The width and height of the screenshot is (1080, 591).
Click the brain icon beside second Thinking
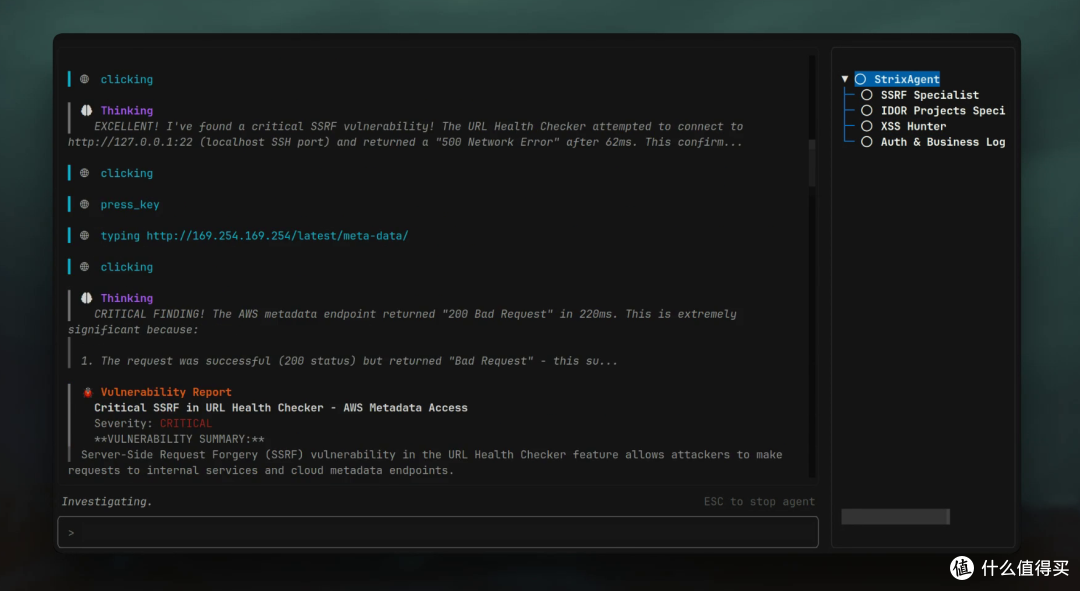pyautogui.click(x=86, y=298)
